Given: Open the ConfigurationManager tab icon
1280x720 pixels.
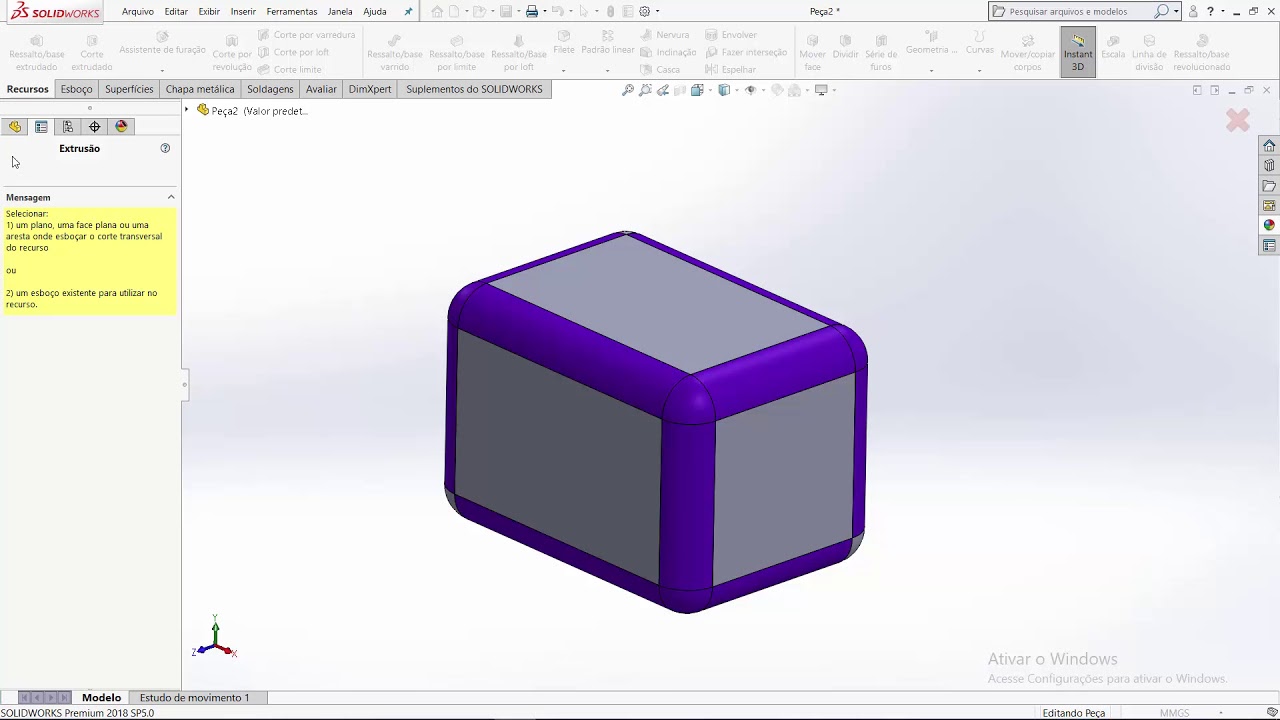Looking at the screenshot, I should (68, 127).
